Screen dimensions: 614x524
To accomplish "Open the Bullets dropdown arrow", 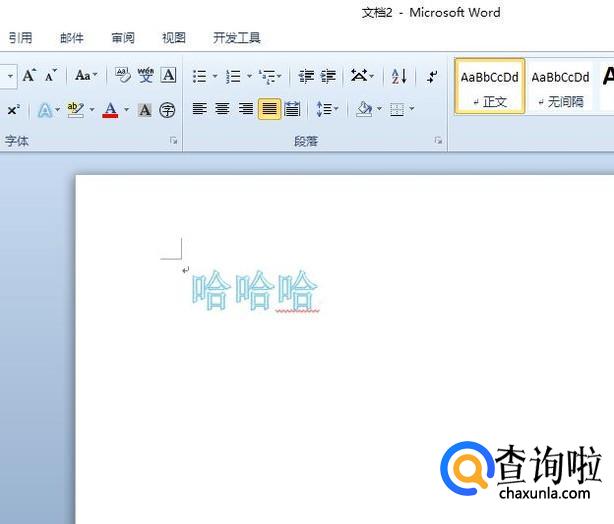I will click(x=215, y=76).
